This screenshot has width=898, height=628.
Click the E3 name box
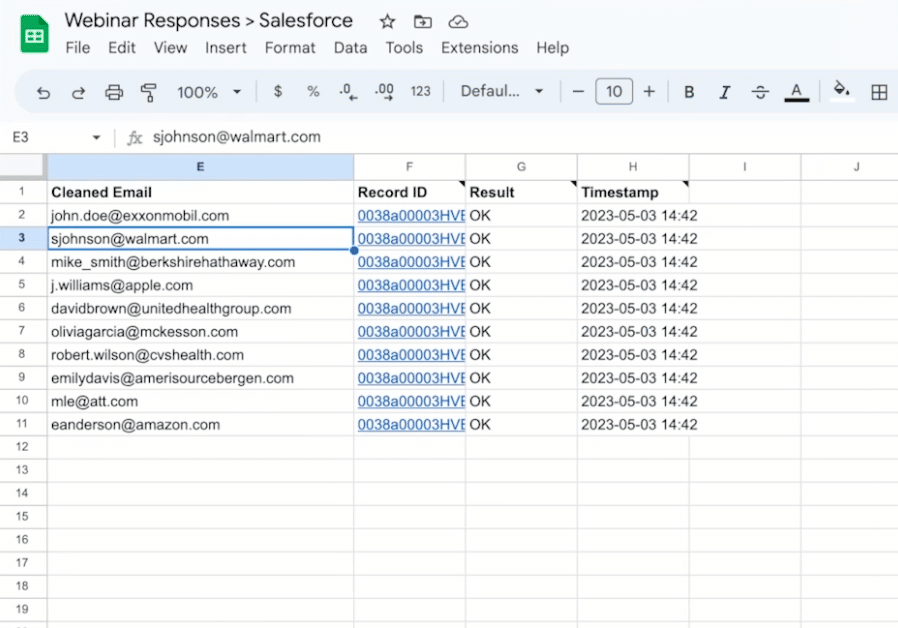pyautogui.click(x=21, y=137)
